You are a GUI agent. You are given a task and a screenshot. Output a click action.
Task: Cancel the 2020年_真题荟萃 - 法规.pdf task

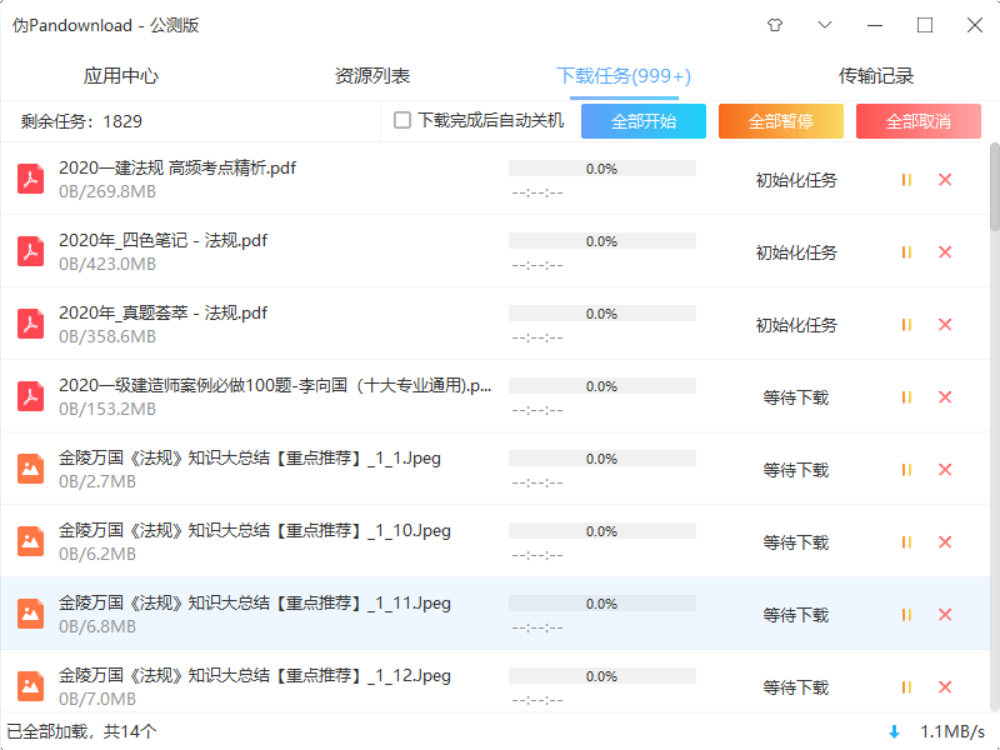pos(944,324)
